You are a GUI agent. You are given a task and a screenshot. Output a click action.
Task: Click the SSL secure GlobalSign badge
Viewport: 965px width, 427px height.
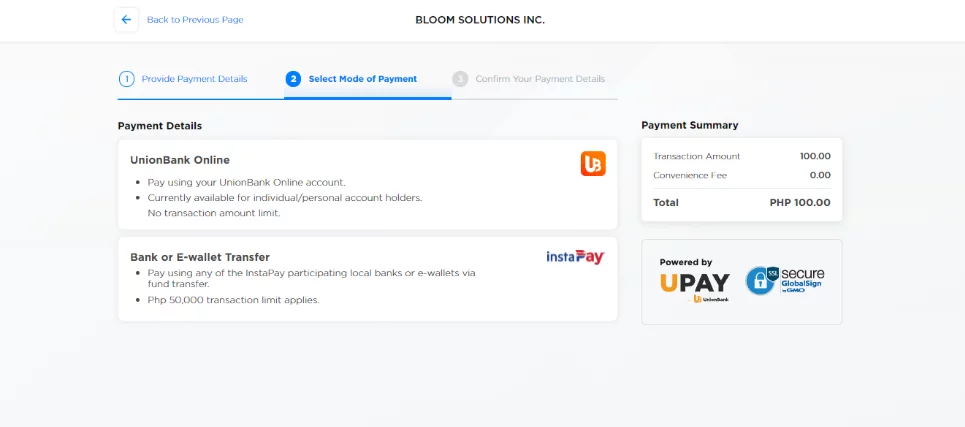pyautogui.click(x=784, y=281)
